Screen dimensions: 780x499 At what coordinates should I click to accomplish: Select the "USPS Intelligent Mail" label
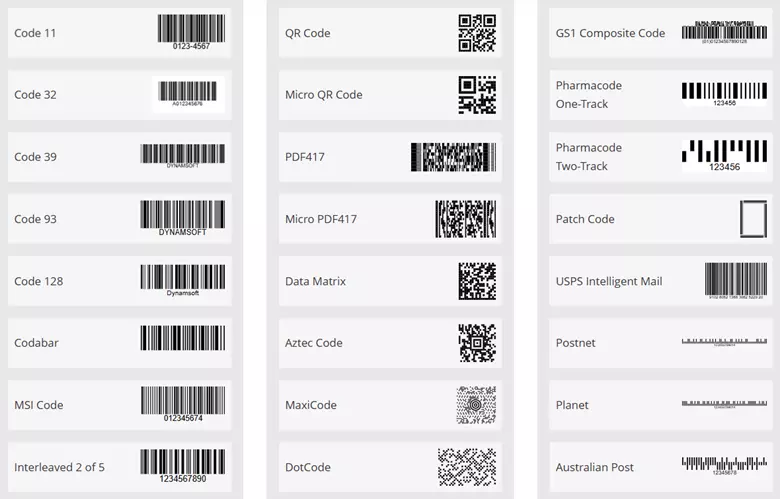[609, 281]
